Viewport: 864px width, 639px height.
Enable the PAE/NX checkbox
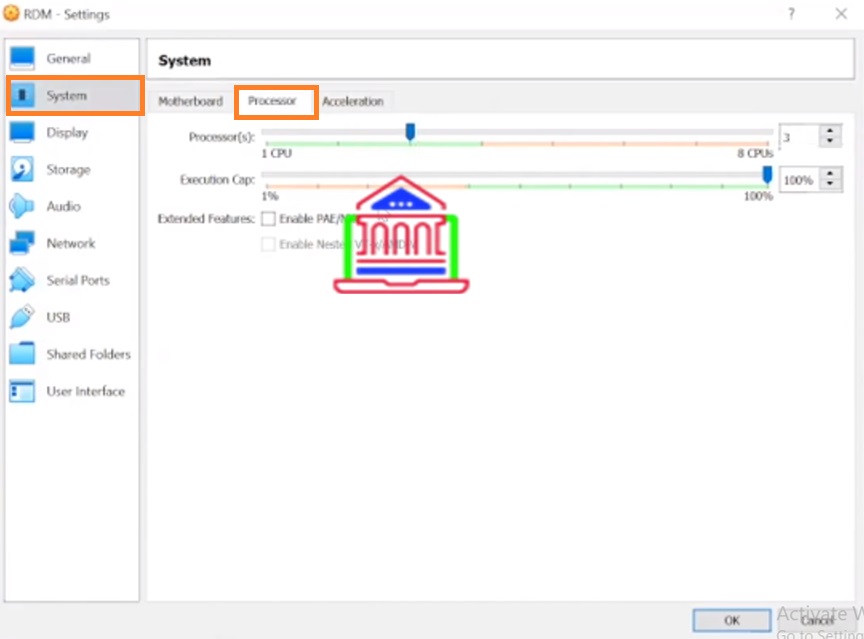tap(268, 219)
